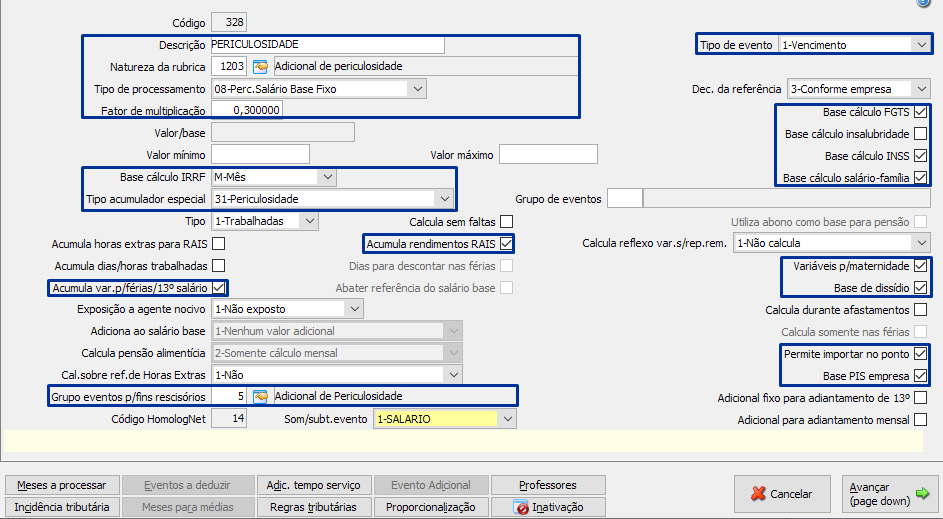
Task: Open Tipo acumulador especial dropdown
Action: point(444,199)
